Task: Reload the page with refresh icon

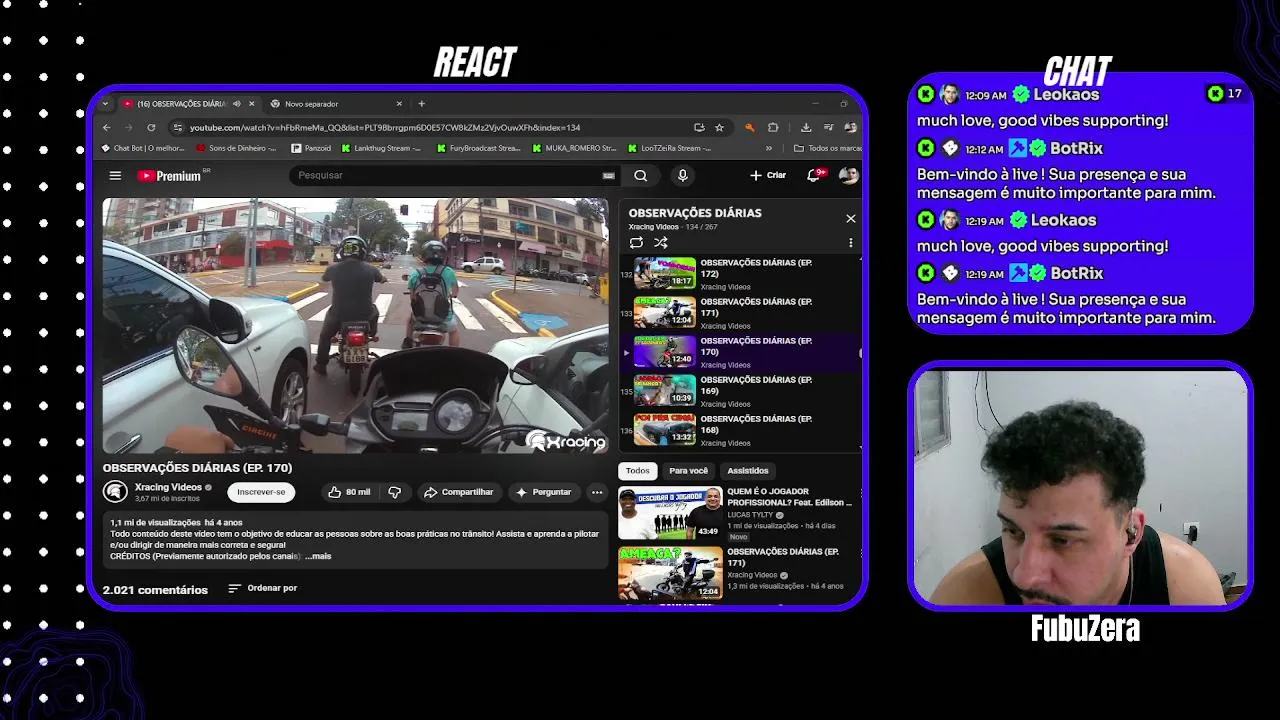Action: pos(151,127)
